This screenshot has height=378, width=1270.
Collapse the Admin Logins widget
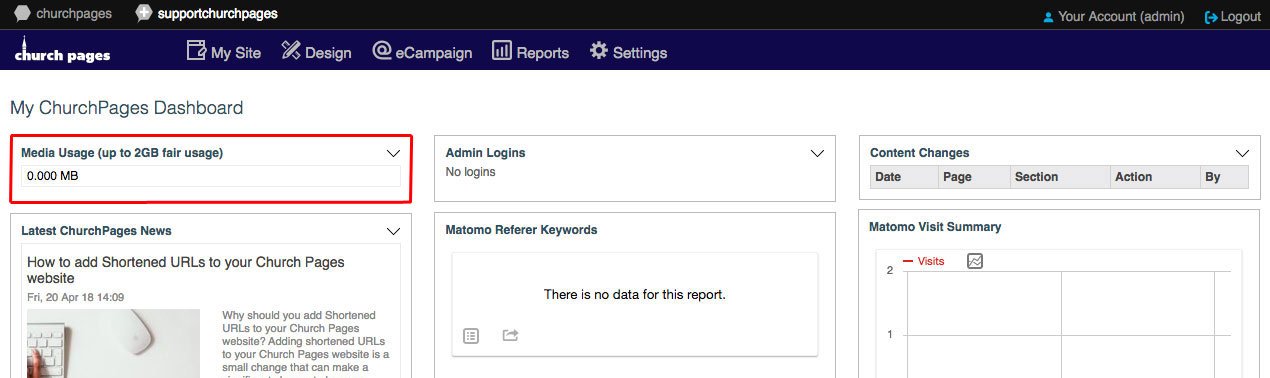click(817, 153)
